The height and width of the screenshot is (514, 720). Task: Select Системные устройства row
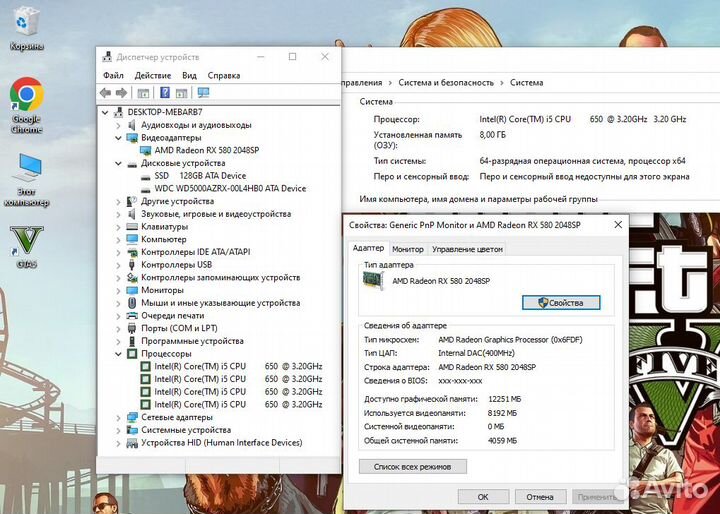(x=186, y=430)
